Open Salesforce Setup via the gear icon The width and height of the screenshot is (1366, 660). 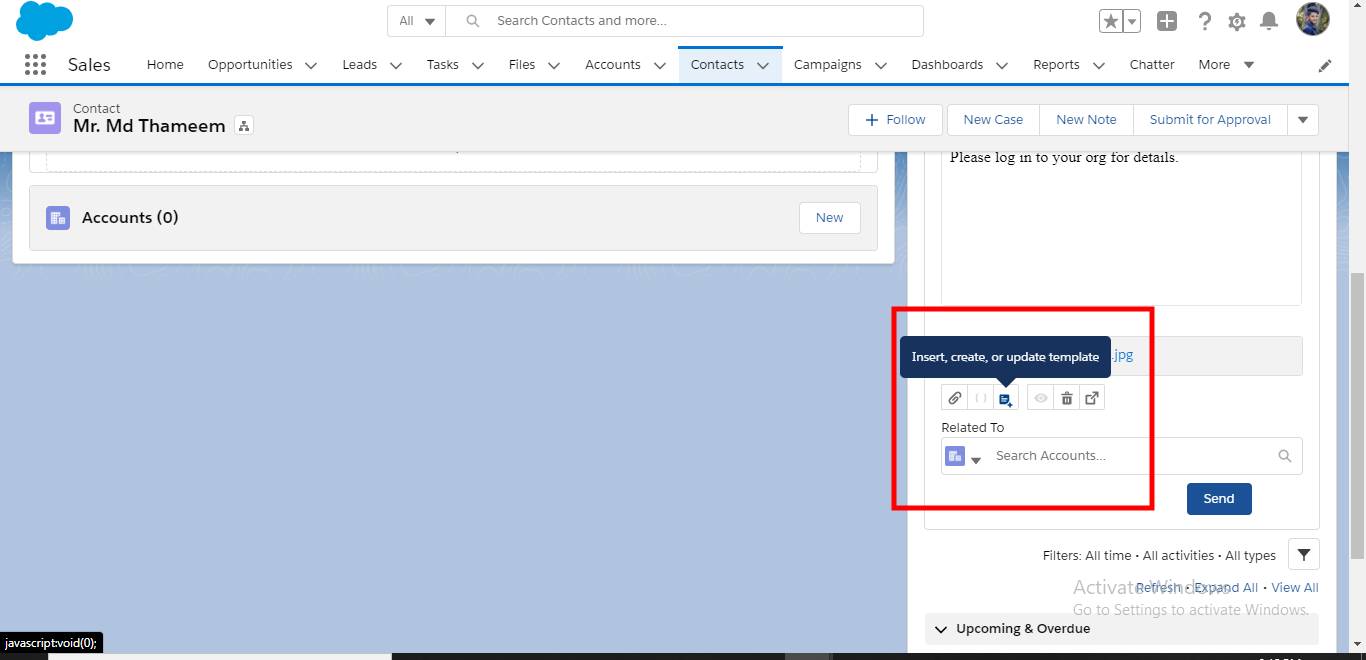coord(1237,20)
